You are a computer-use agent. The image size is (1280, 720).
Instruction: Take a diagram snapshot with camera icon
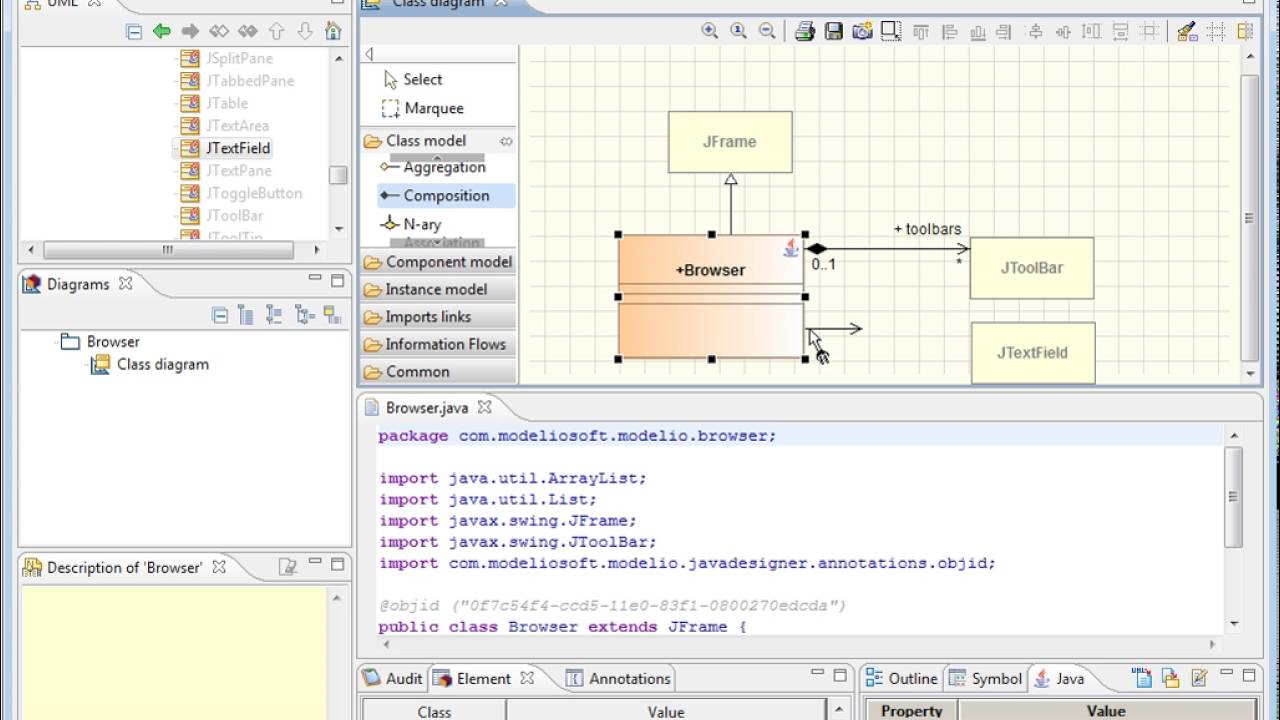[x=862, y=31]
